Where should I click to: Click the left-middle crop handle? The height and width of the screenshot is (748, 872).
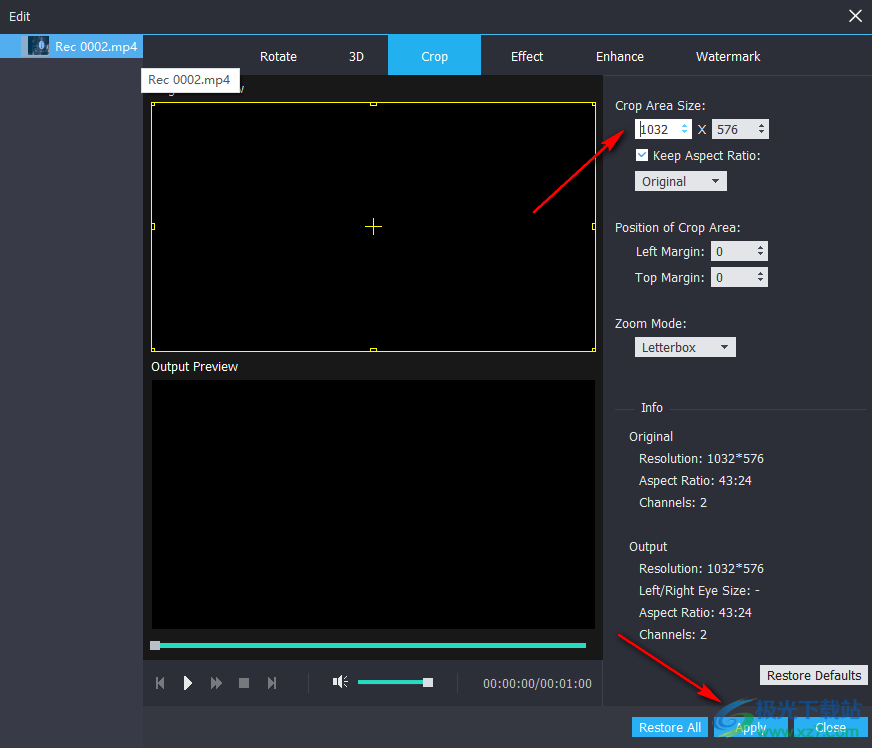[153, 226]
